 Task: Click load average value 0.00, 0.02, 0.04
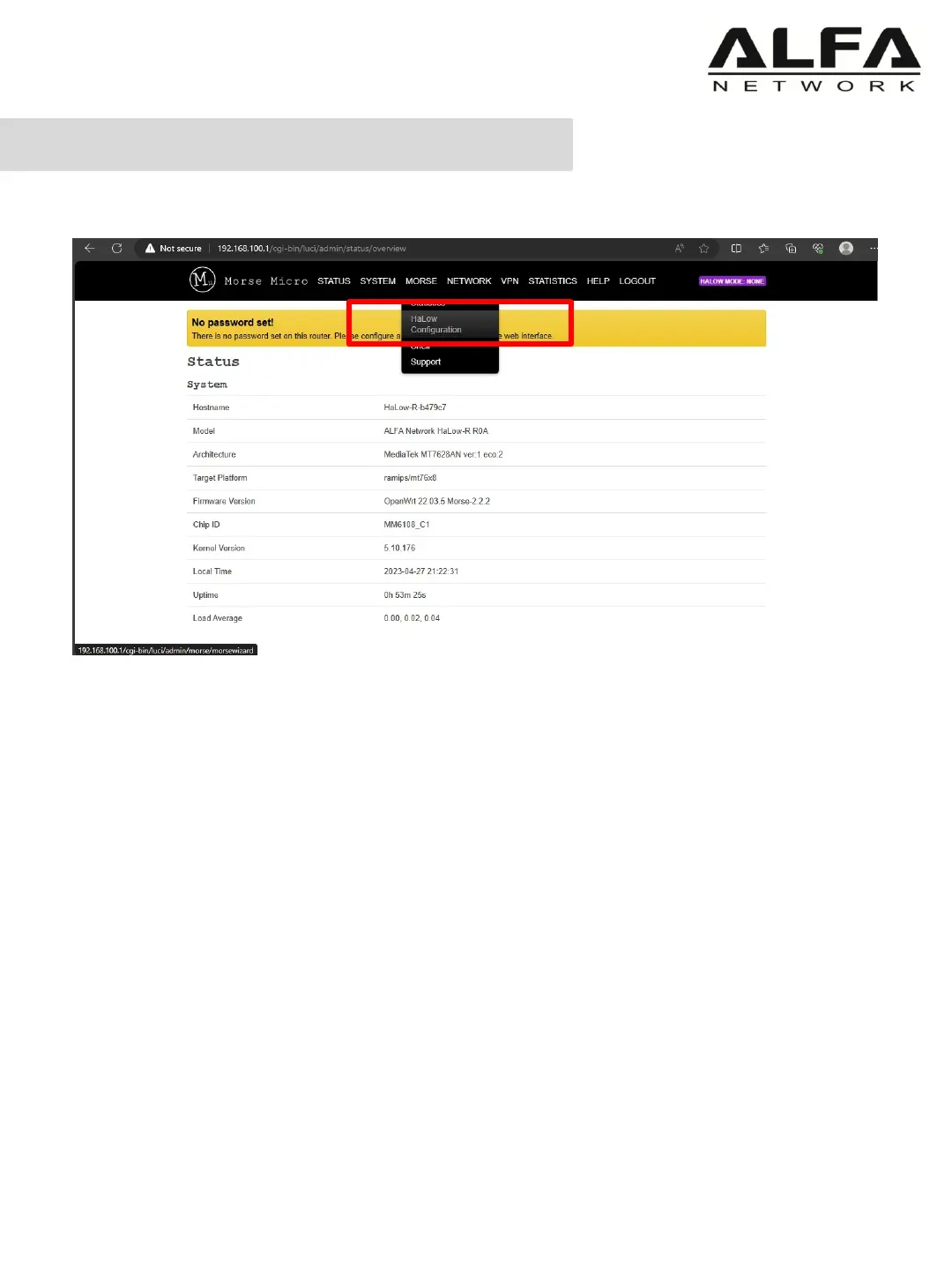(412, 618)
